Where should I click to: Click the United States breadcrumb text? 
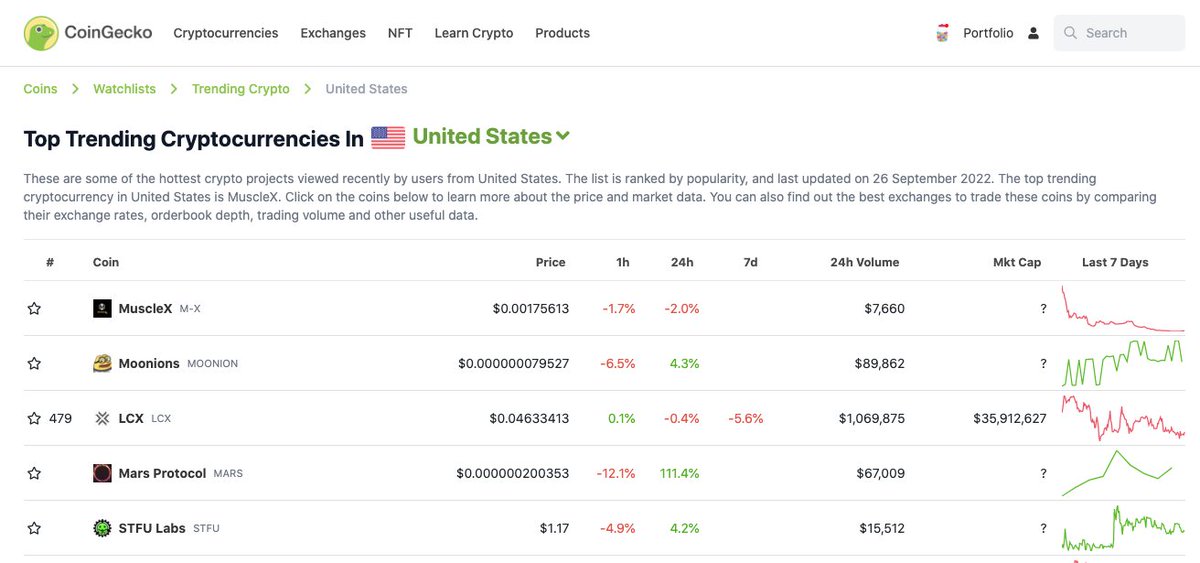click(366, 89)
